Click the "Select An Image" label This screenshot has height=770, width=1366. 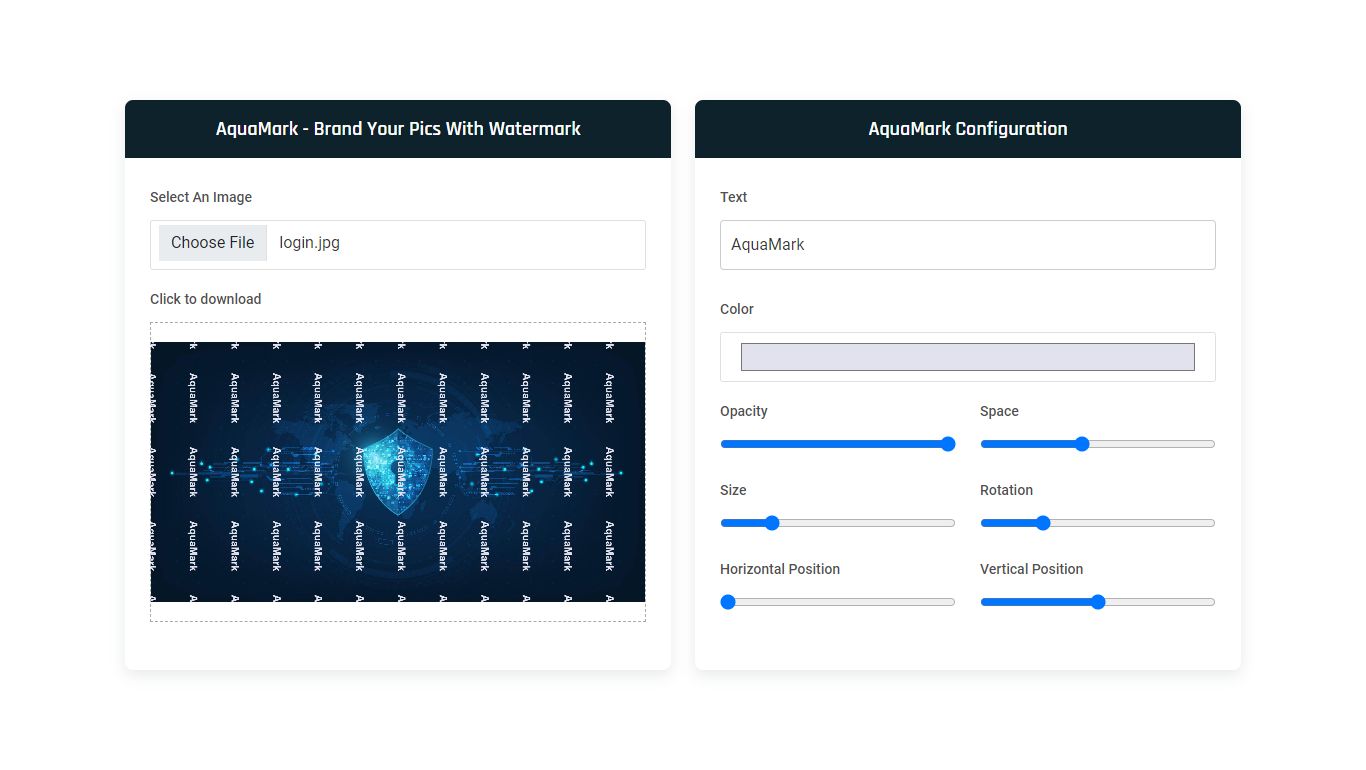[201, 197]
